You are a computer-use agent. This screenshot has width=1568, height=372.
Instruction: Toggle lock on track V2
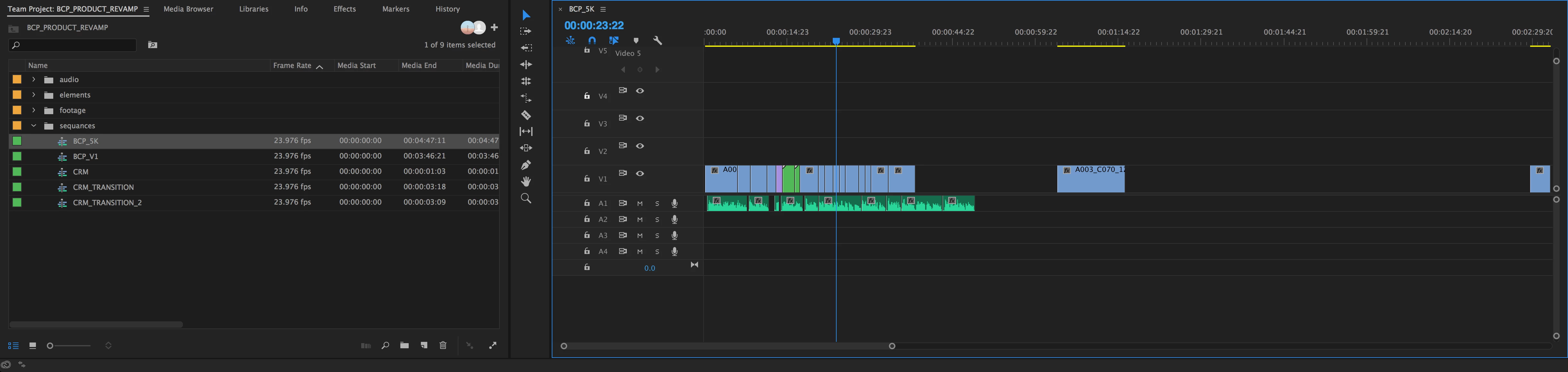pos(587,151)
